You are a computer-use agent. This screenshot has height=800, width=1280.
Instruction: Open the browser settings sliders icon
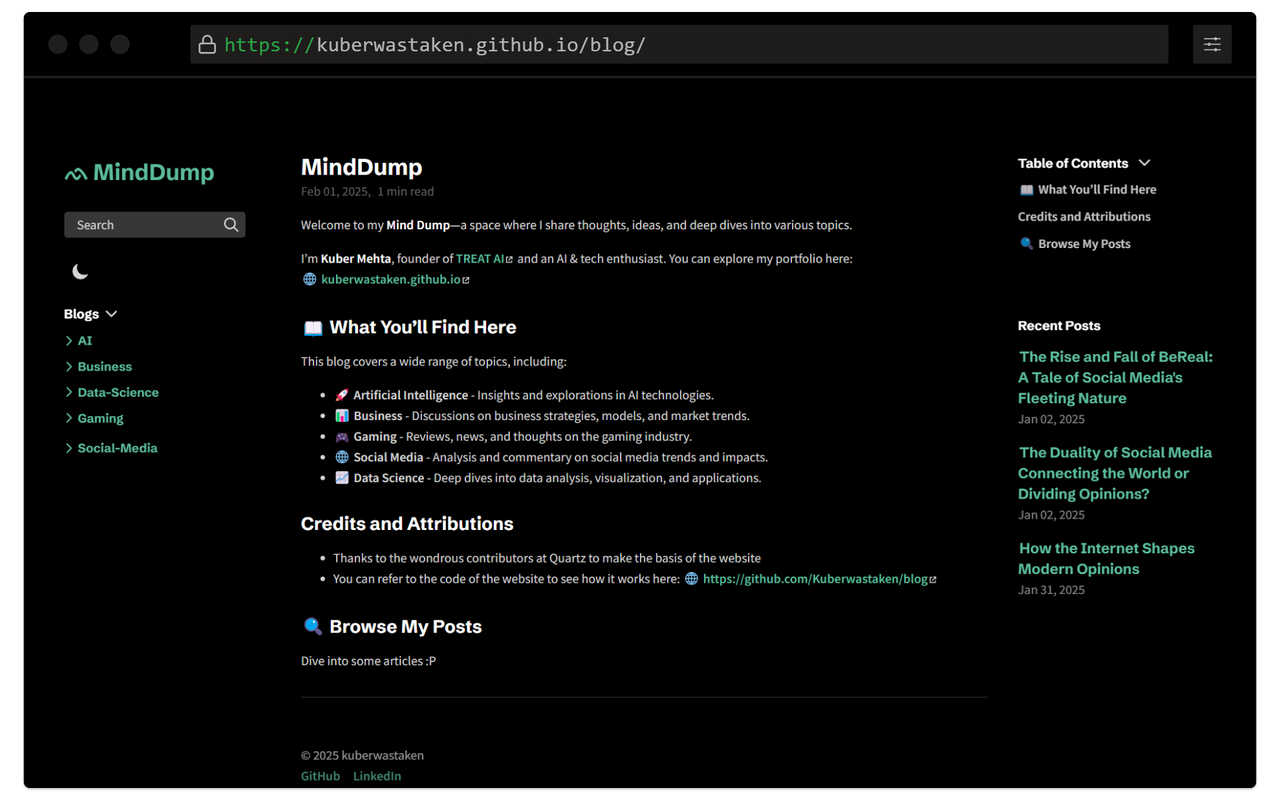coord(1212,44)
